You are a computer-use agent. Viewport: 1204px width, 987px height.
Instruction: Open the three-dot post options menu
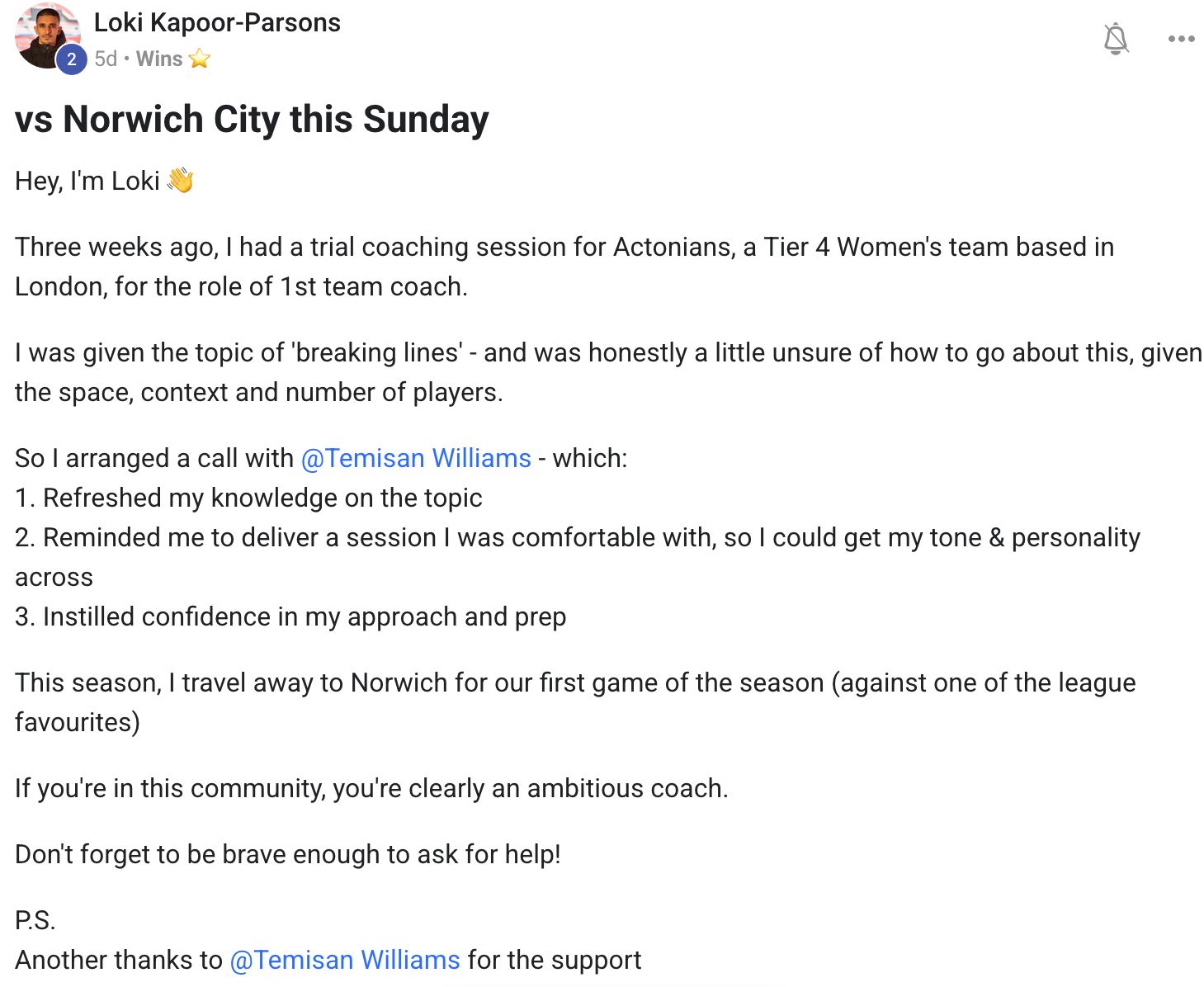click(1181, 39)
